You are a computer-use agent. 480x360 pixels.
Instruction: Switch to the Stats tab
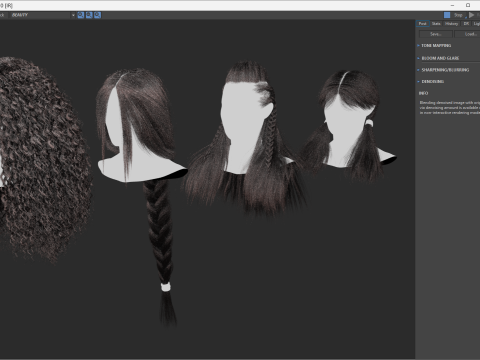pos(436,24)
